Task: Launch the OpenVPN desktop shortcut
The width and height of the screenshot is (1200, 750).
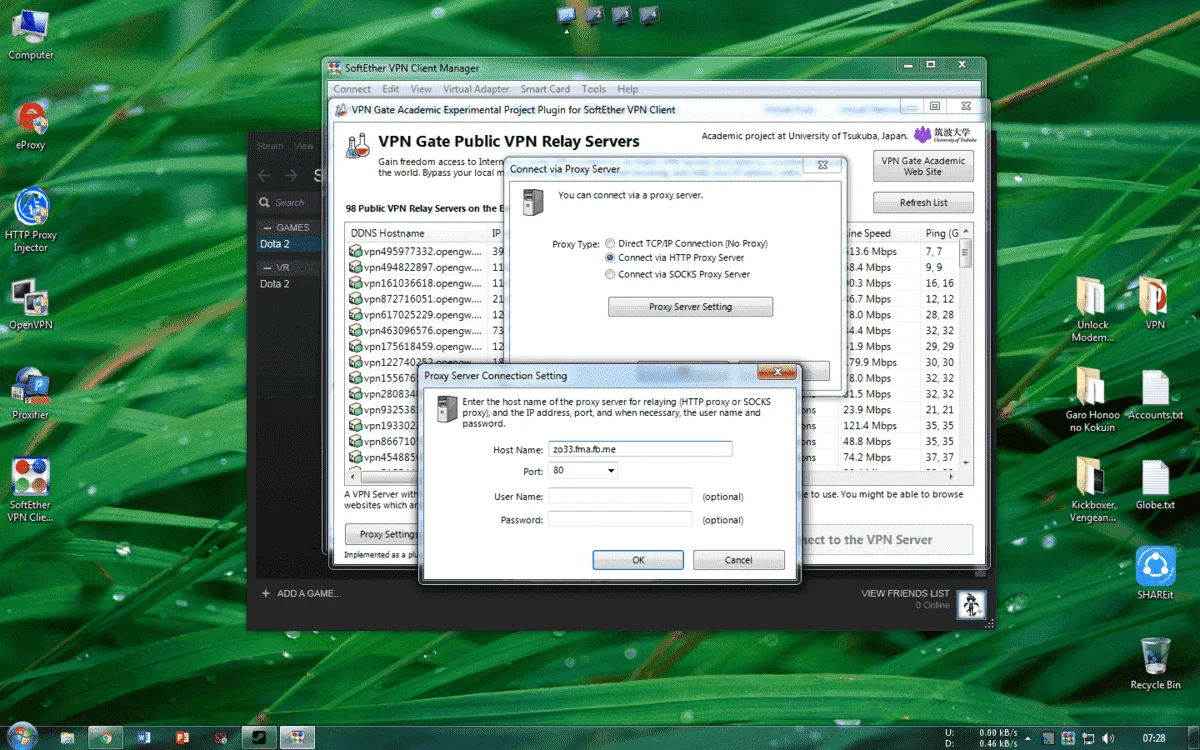Action: tap(30, 304)
